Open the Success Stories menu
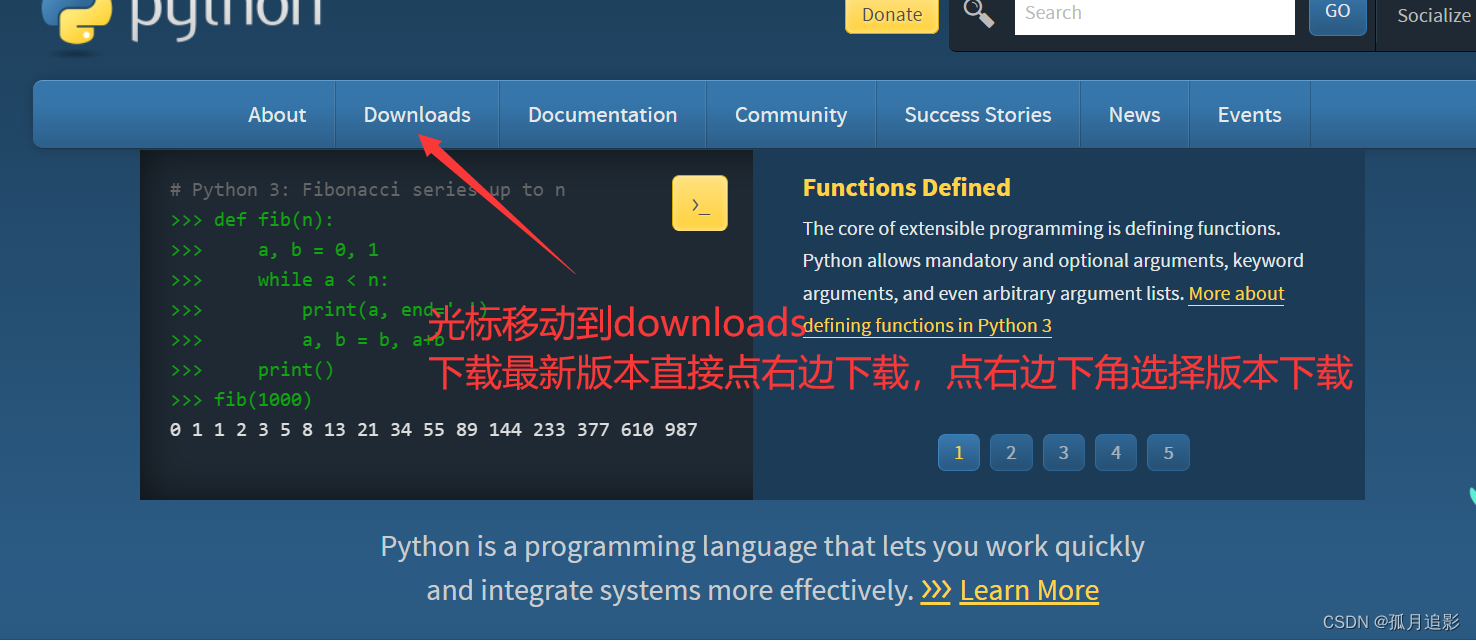Viewport: 1476px width, 641px height. 978,115
